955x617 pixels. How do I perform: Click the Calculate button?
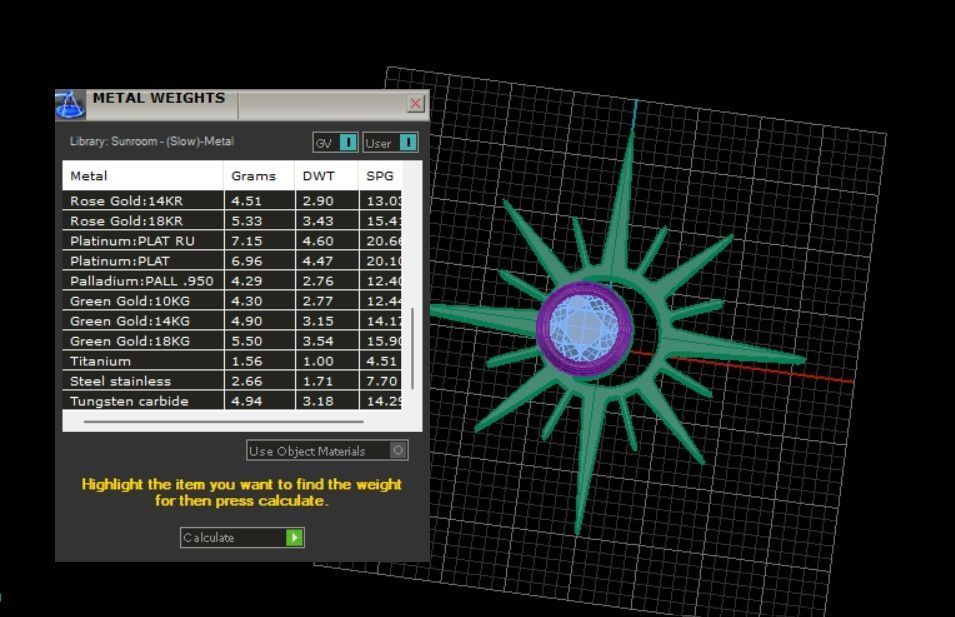(x=242, y=537)
